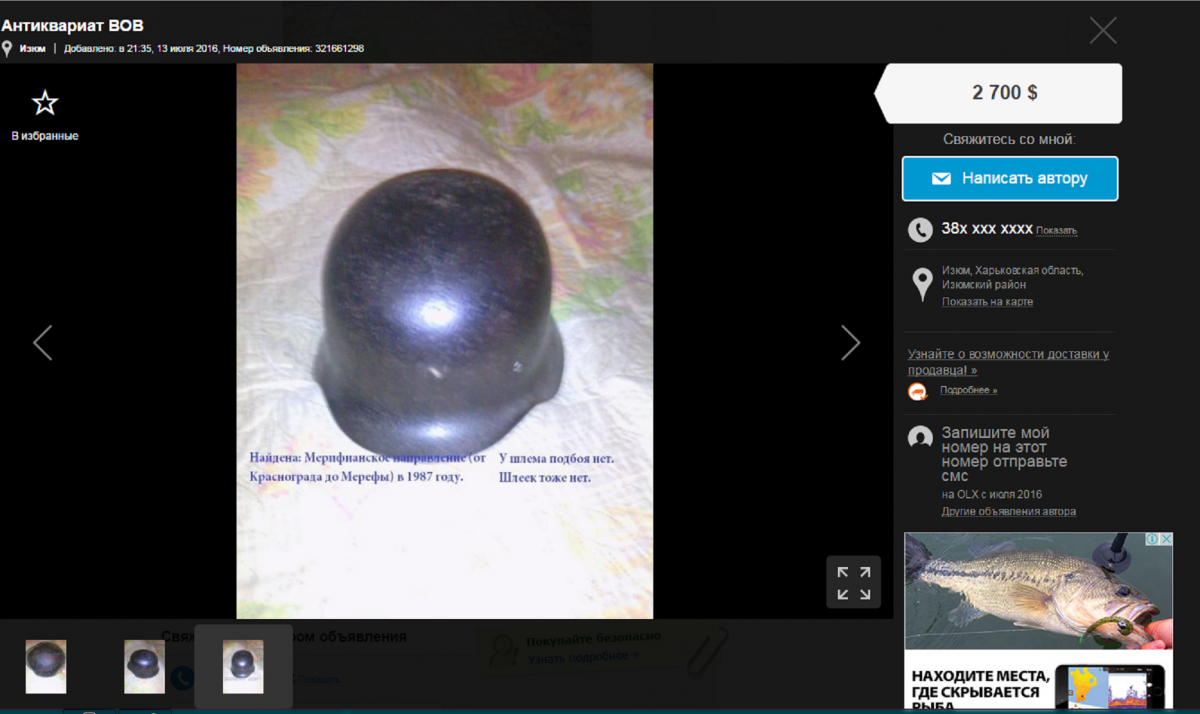Image resolution: width=1200 pixels, height=714 pixels.
Task: Open Показать на карте link
Action: [987, 302]
